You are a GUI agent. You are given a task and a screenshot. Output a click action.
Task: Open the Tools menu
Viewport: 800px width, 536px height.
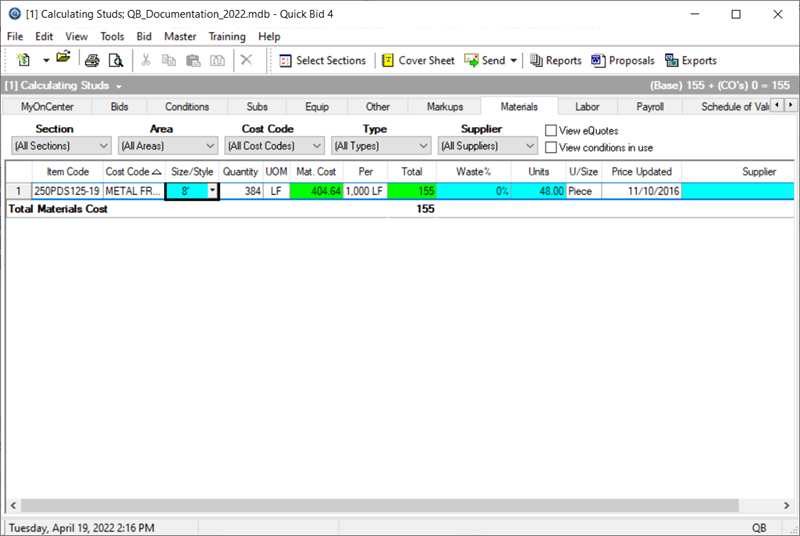(x=112, y=37)
